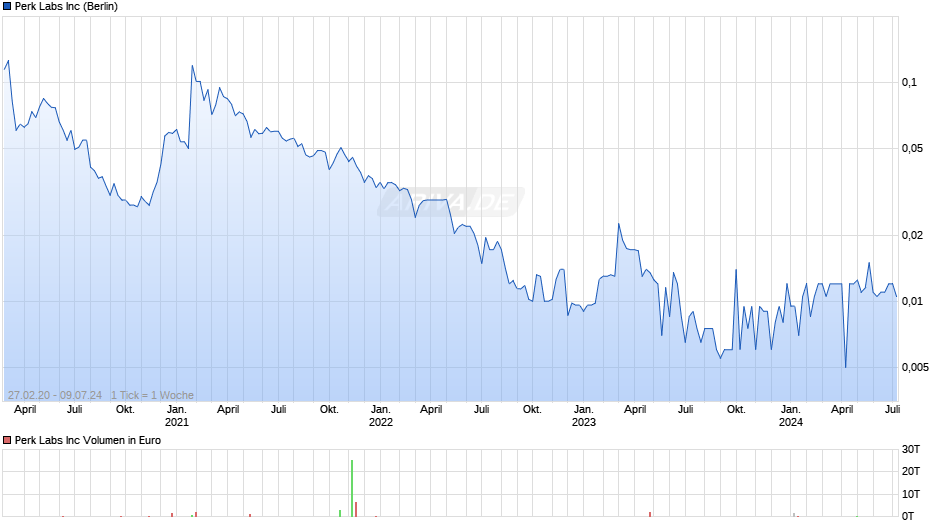The image size is (940, 526).
Task: Click the red Volumen legend square
Action: pos(7,440)
